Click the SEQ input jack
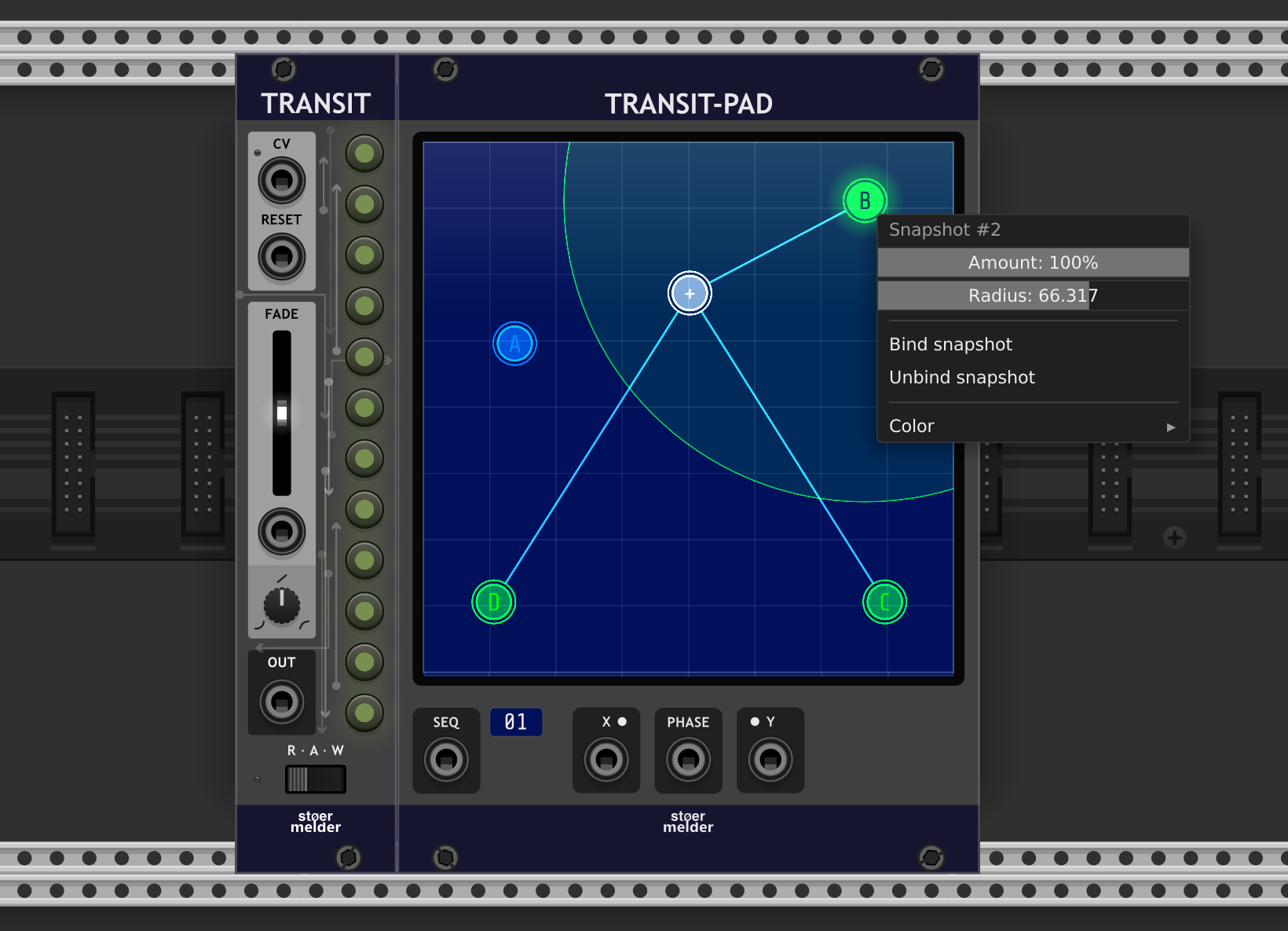The image size is (1288, 931). (446, 760)
